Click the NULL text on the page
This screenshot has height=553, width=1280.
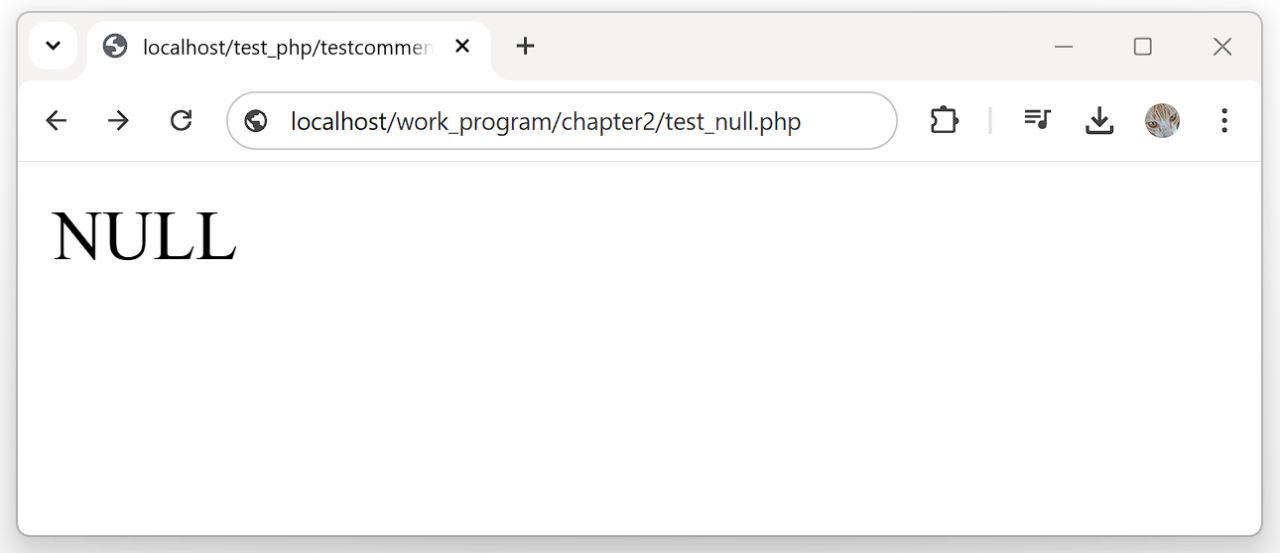coord(144,237)
